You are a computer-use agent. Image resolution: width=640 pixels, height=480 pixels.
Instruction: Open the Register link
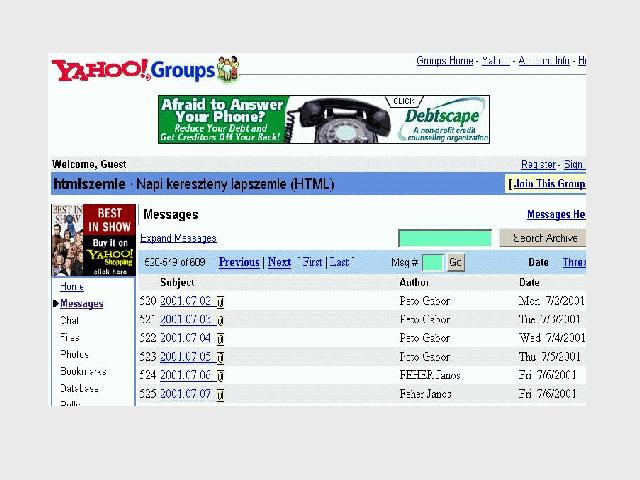click(538, 164)
